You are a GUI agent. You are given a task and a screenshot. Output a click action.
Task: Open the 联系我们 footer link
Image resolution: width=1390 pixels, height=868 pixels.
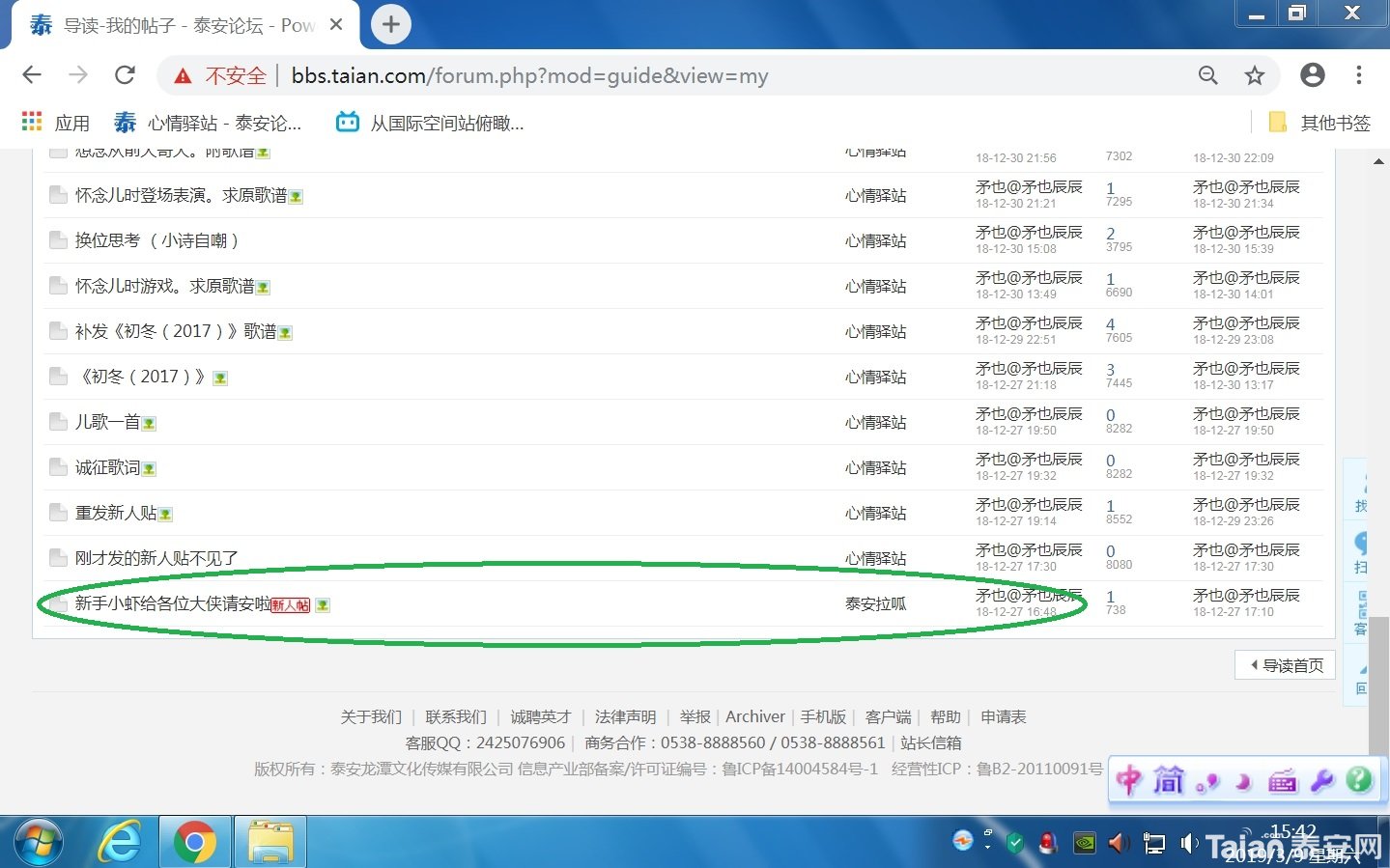pos(456,716)
